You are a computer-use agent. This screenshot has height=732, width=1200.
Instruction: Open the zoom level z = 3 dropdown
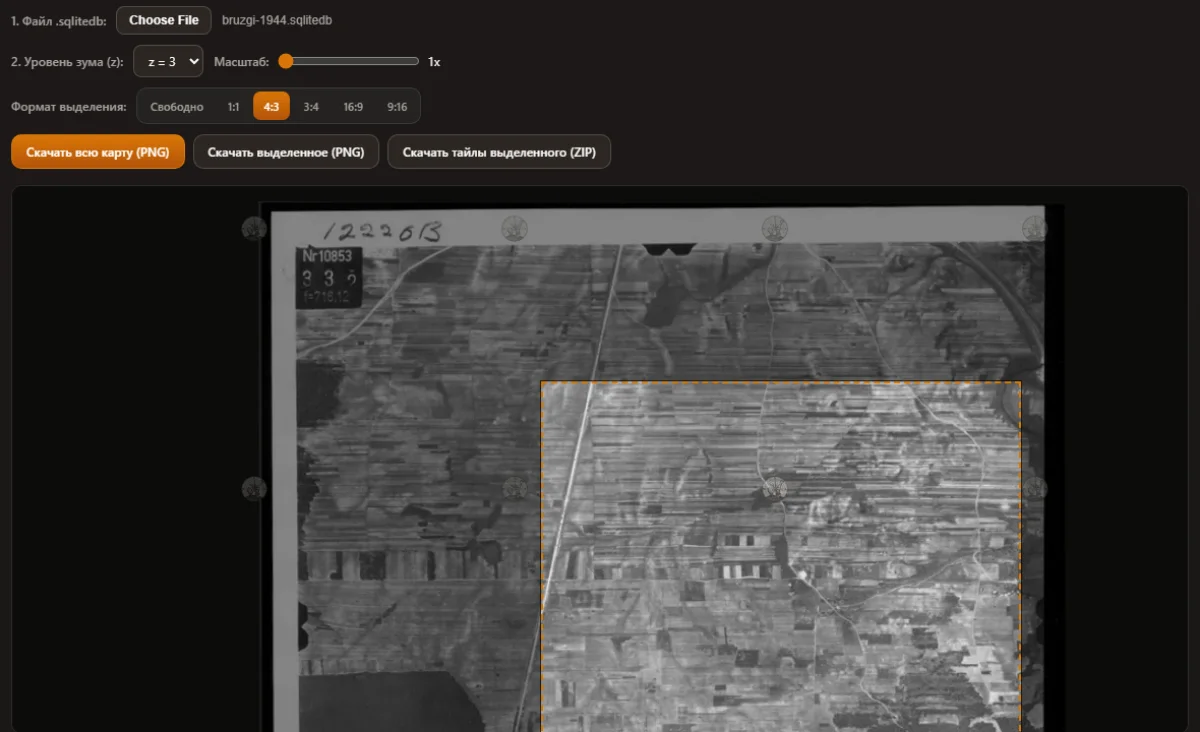168,61
